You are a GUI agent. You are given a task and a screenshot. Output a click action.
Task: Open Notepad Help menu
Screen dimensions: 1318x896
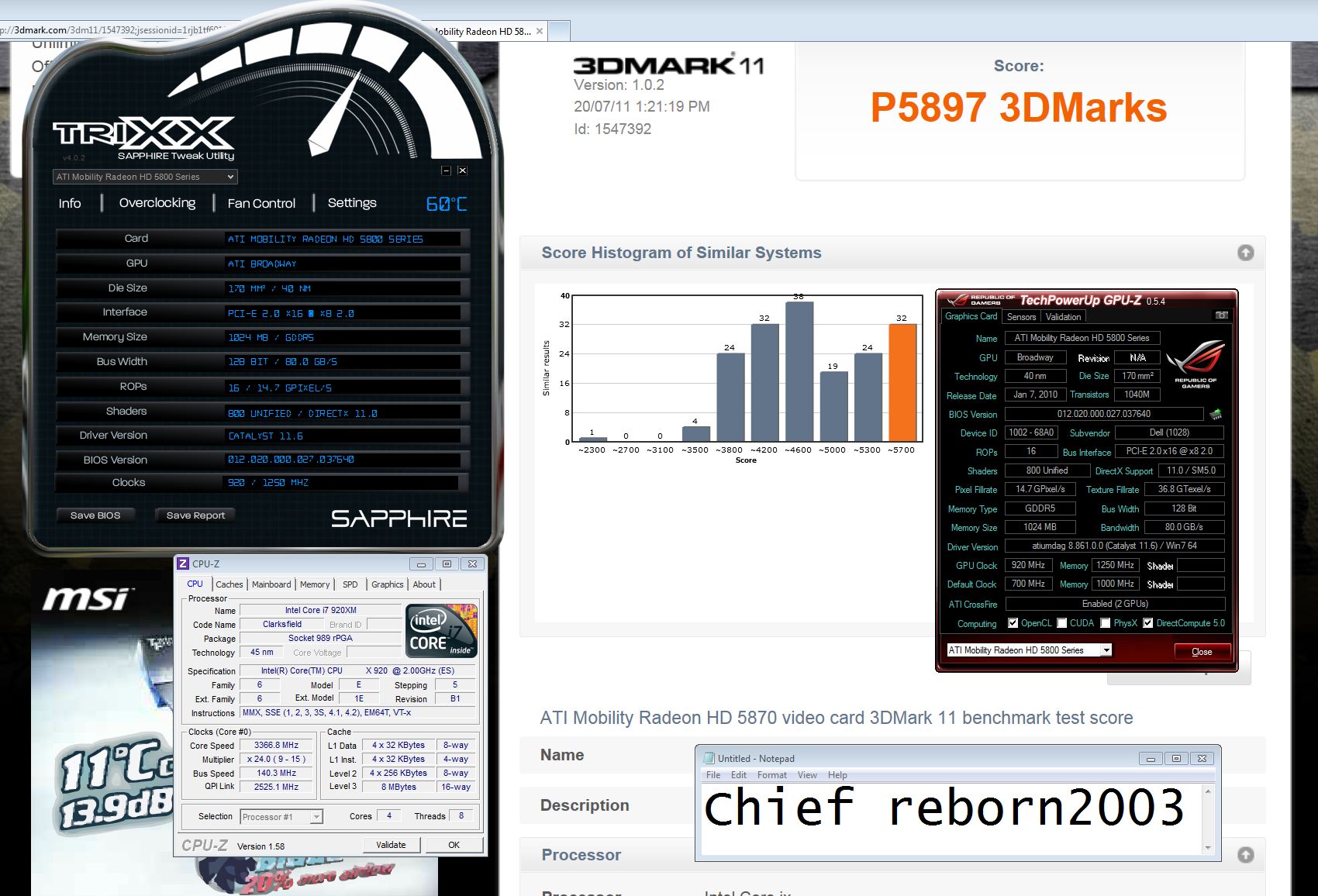(837, 775)
